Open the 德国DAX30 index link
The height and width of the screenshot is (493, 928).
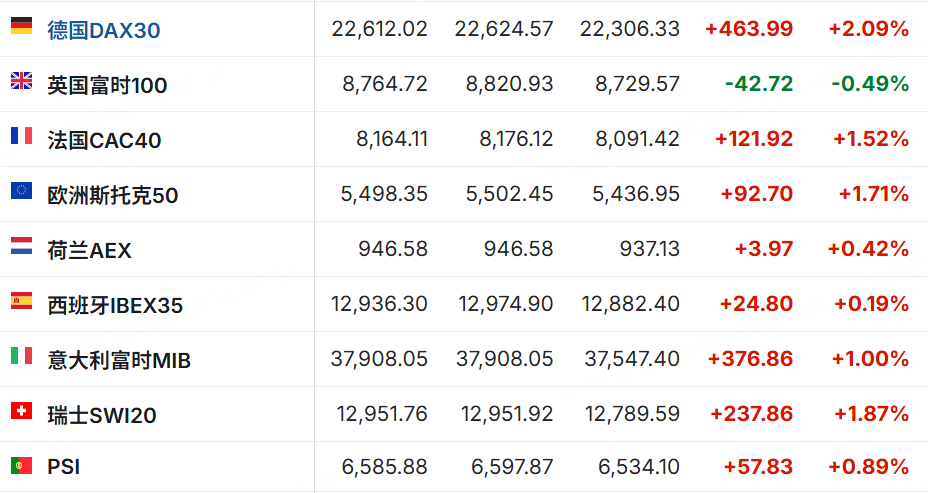tap(103, 30)
